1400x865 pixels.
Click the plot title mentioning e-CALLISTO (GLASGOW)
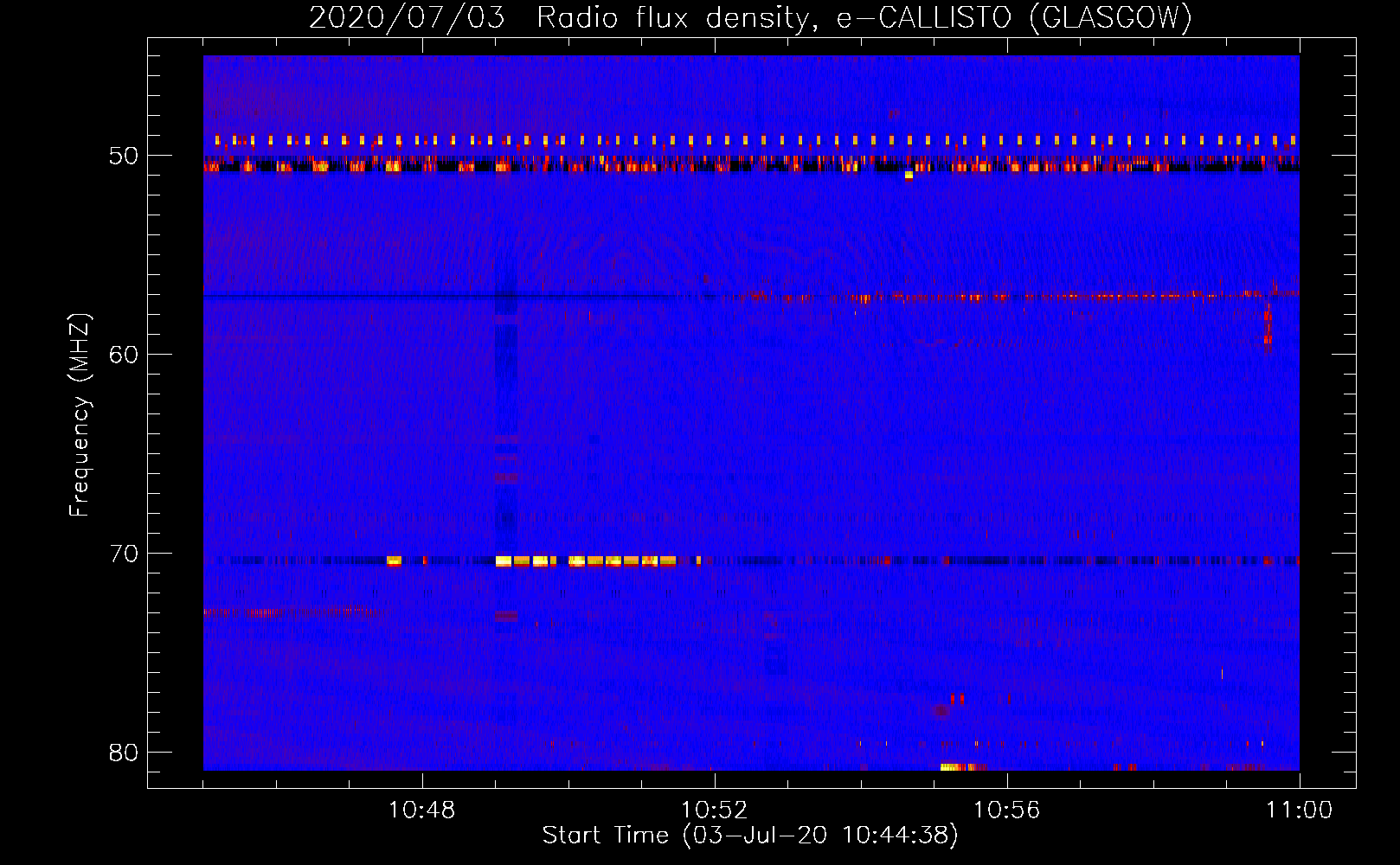751,17
